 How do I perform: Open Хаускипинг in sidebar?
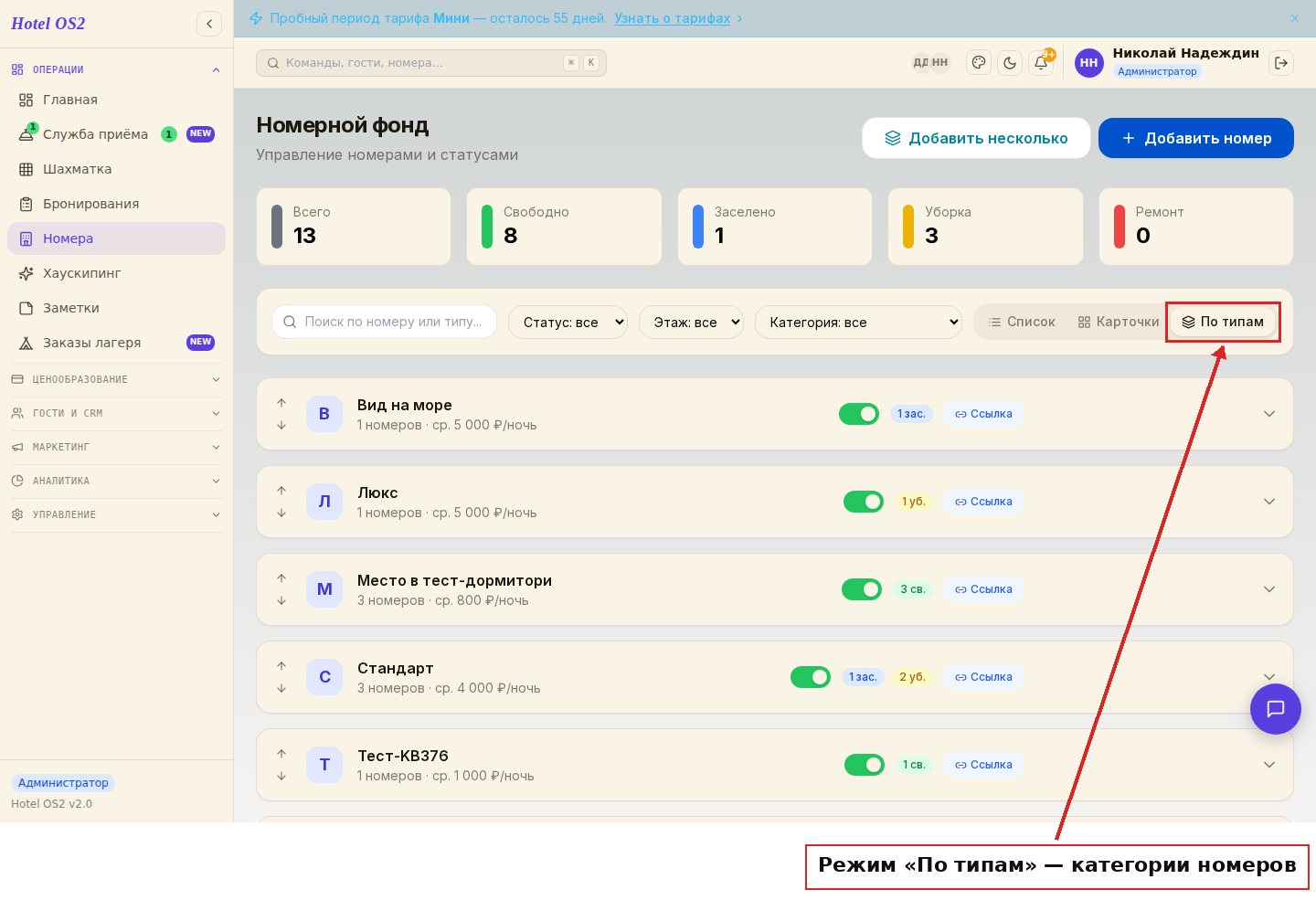116,273
